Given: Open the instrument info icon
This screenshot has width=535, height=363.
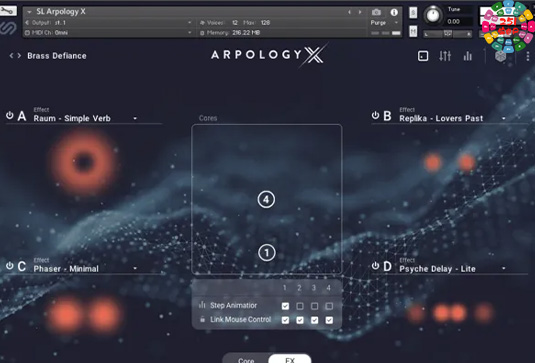Looking at the screenshot, I should 394,12.
